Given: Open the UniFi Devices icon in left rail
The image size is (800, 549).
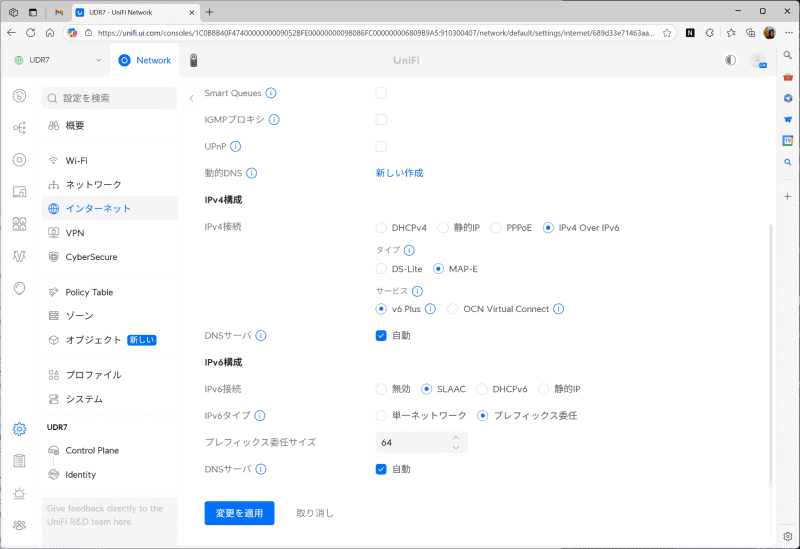Looking at the screenshot, I should 19,160.
